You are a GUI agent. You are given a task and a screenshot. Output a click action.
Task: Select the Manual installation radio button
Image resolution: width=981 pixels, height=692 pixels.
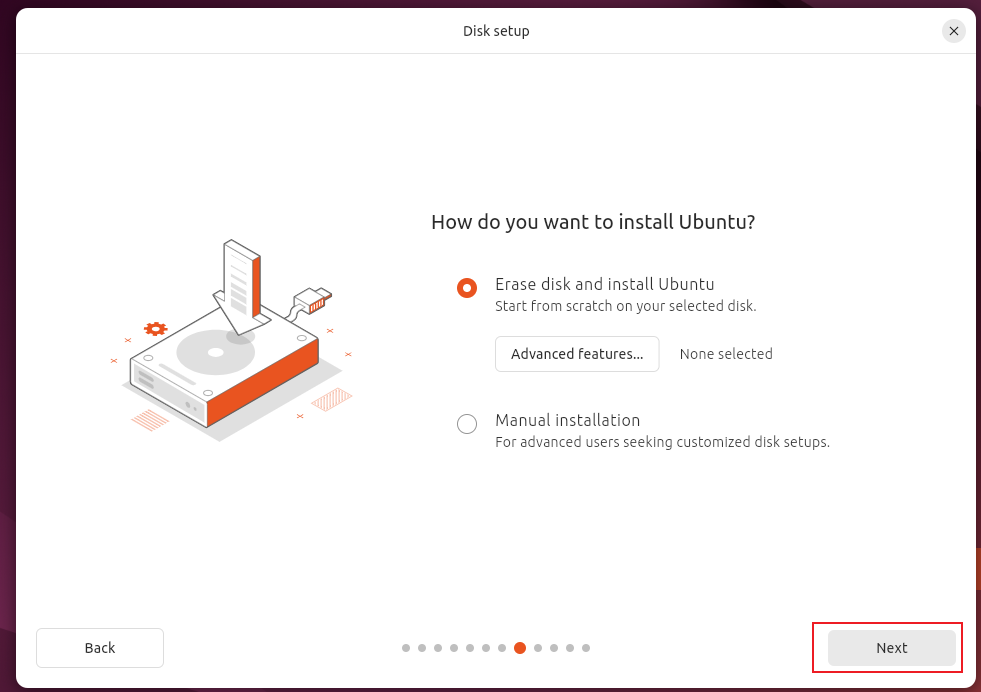(x=467, y=424)
